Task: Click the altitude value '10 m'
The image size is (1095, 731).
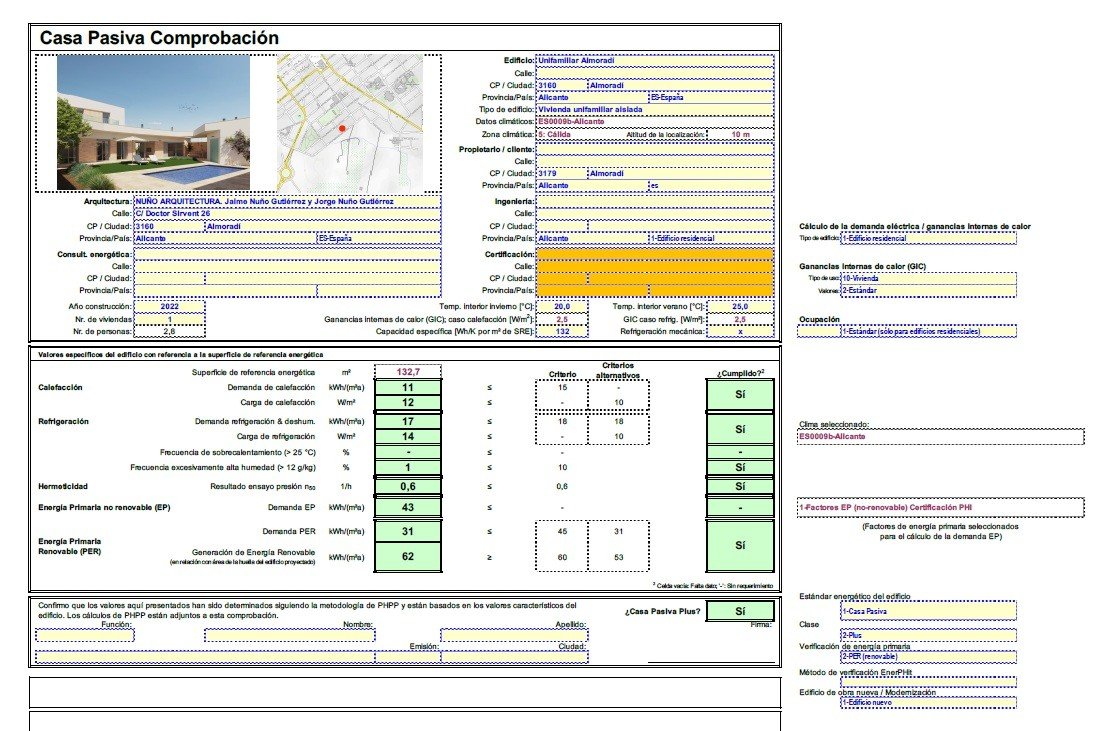Action: click(740, 134)
